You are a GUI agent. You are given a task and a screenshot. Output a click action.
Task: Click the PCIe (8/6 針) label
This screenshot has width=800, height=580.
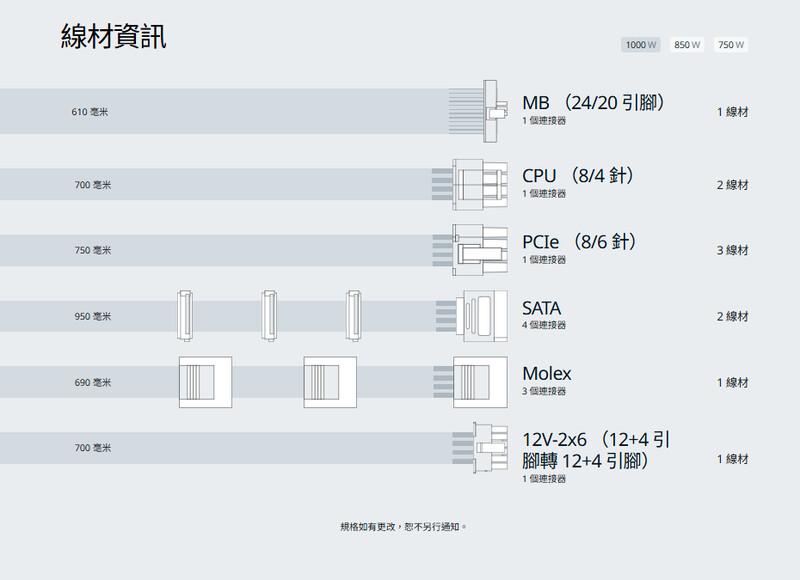pos(580,242)
